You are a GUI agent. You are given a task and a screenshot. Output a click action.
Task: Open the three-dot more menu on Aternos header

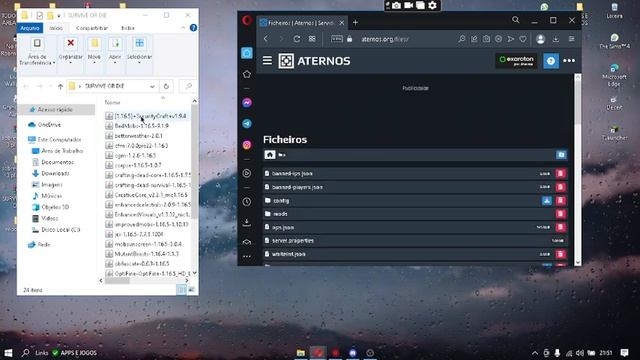(x=569, y=61)
